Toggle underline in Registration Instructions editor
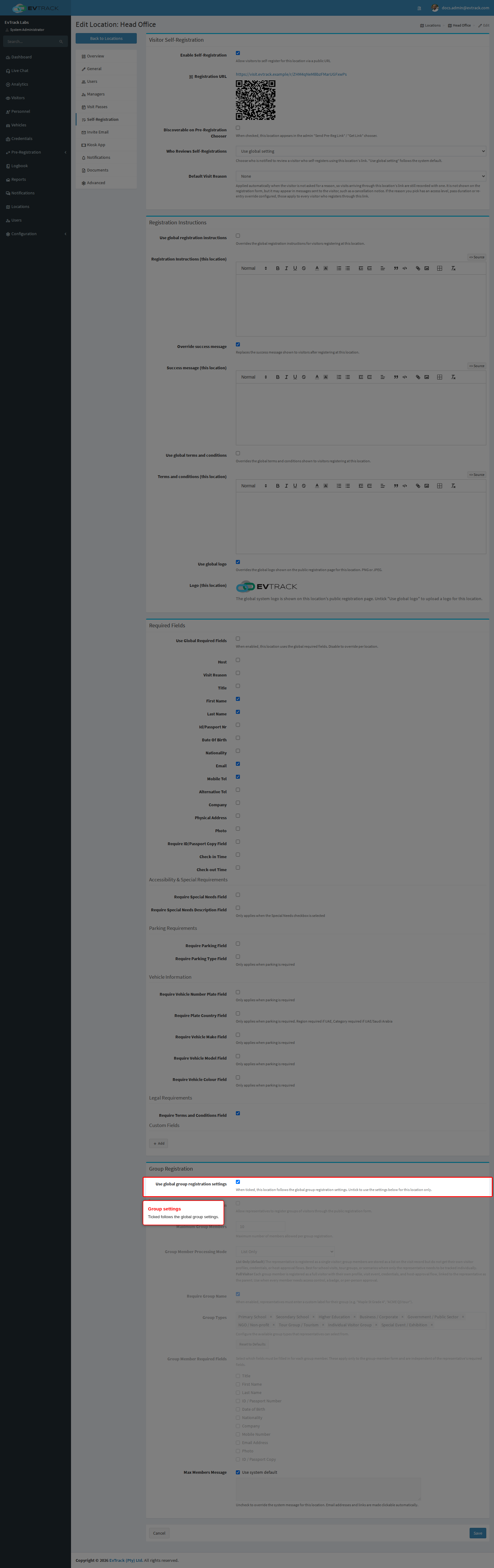Image resolution: width=494 pixels, height=1568 pixels. click(x=295, y=269)
